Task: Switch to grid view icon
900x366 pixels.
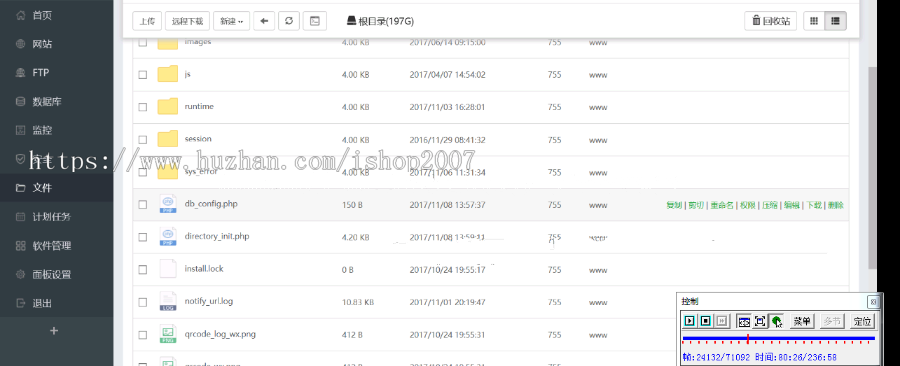Action: click(814, 21)
